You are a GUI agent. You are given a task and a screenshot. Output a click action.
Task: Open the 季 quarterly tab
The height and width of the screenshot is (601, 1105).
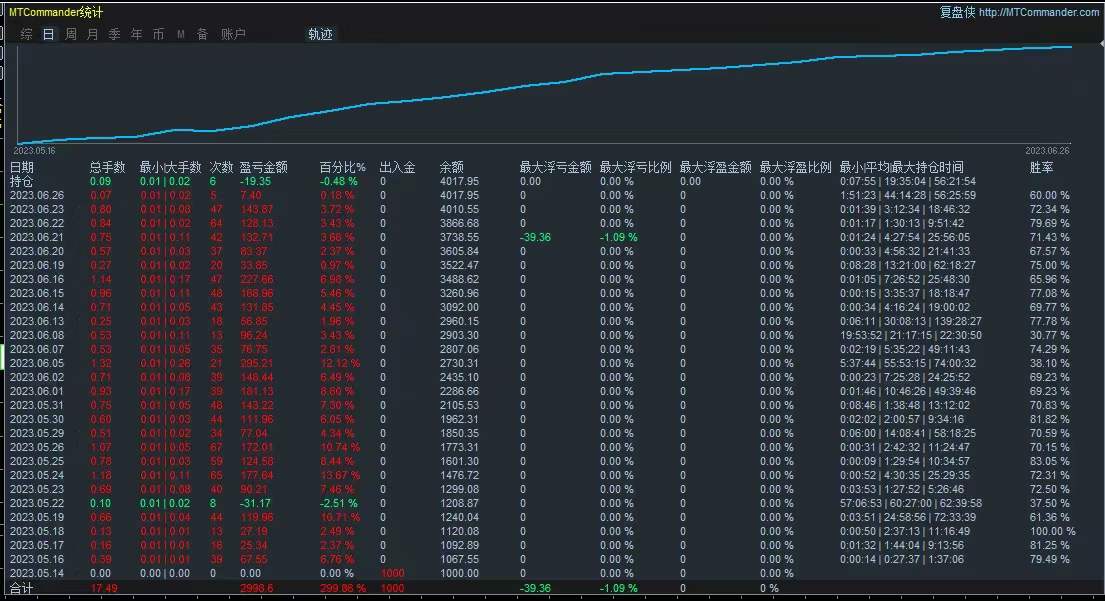pos(114,34)
